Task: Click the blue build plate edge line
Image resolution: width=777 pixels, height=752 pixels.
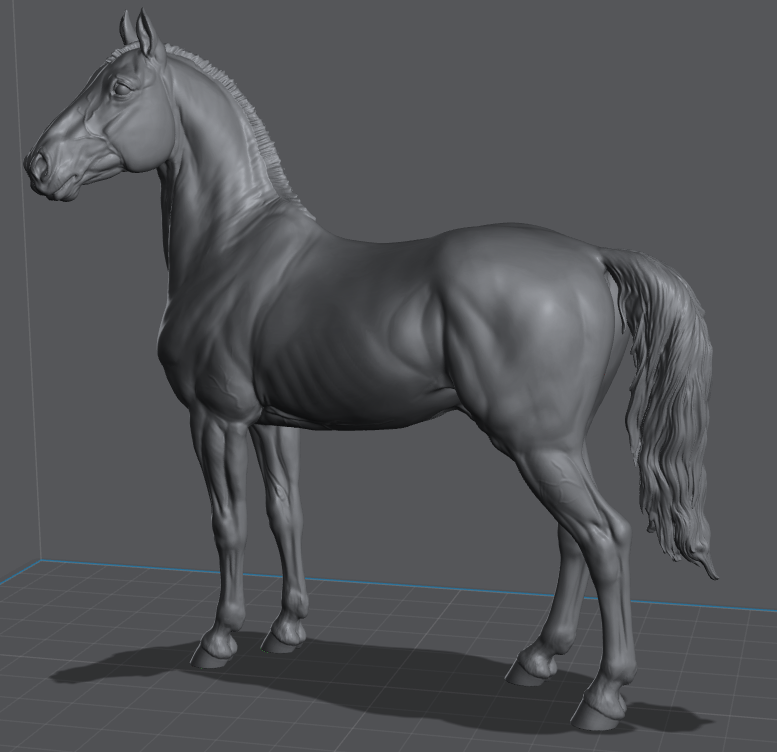Action: coord(400,585)
